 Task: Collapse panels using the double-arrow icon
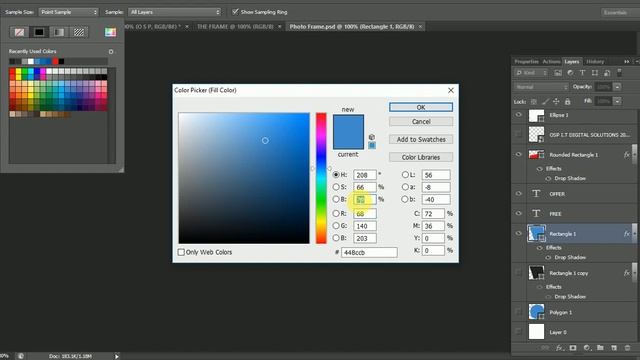click(x=627, y=61)
